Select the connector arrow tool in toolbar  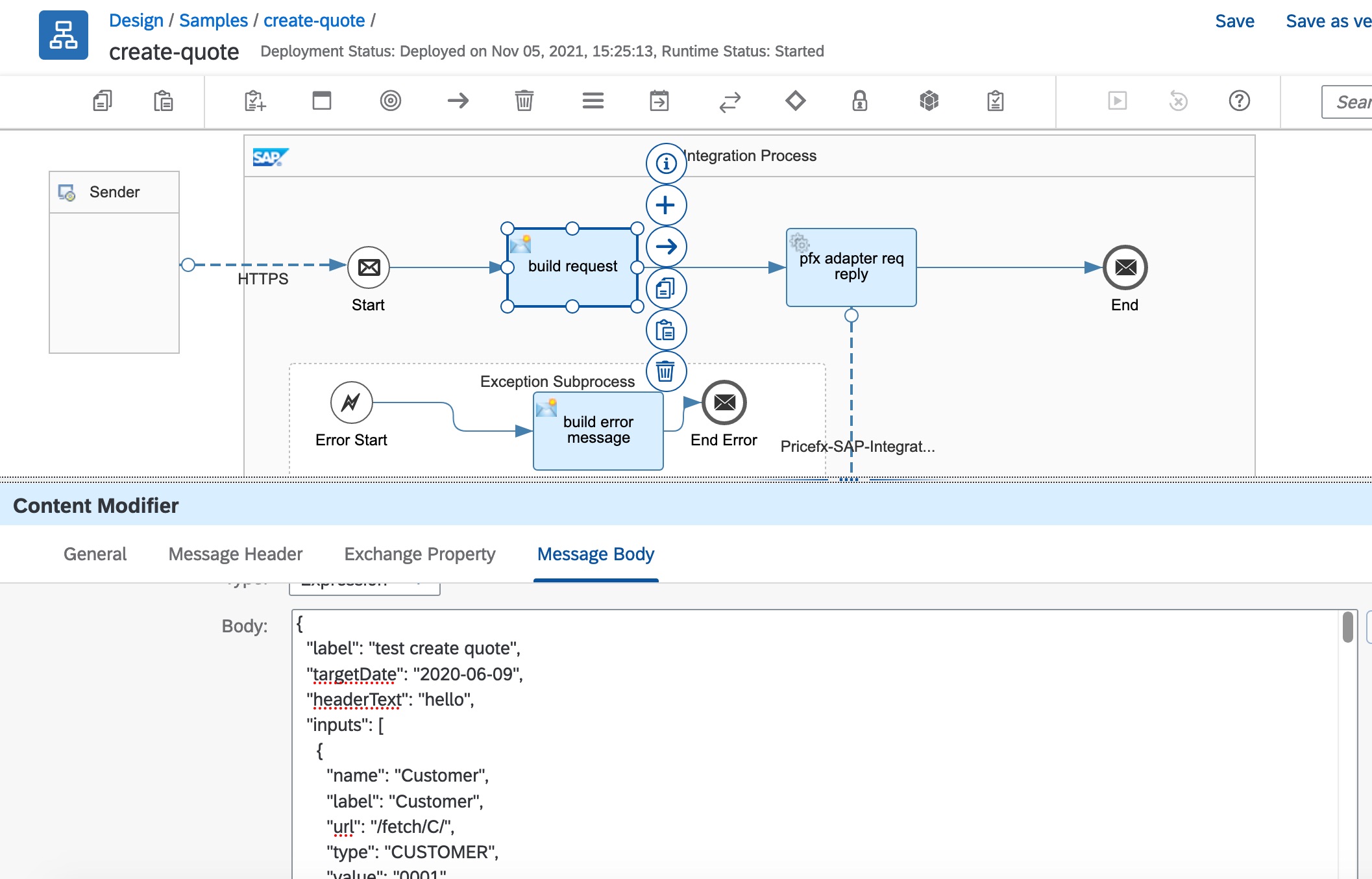pos(458,101)
